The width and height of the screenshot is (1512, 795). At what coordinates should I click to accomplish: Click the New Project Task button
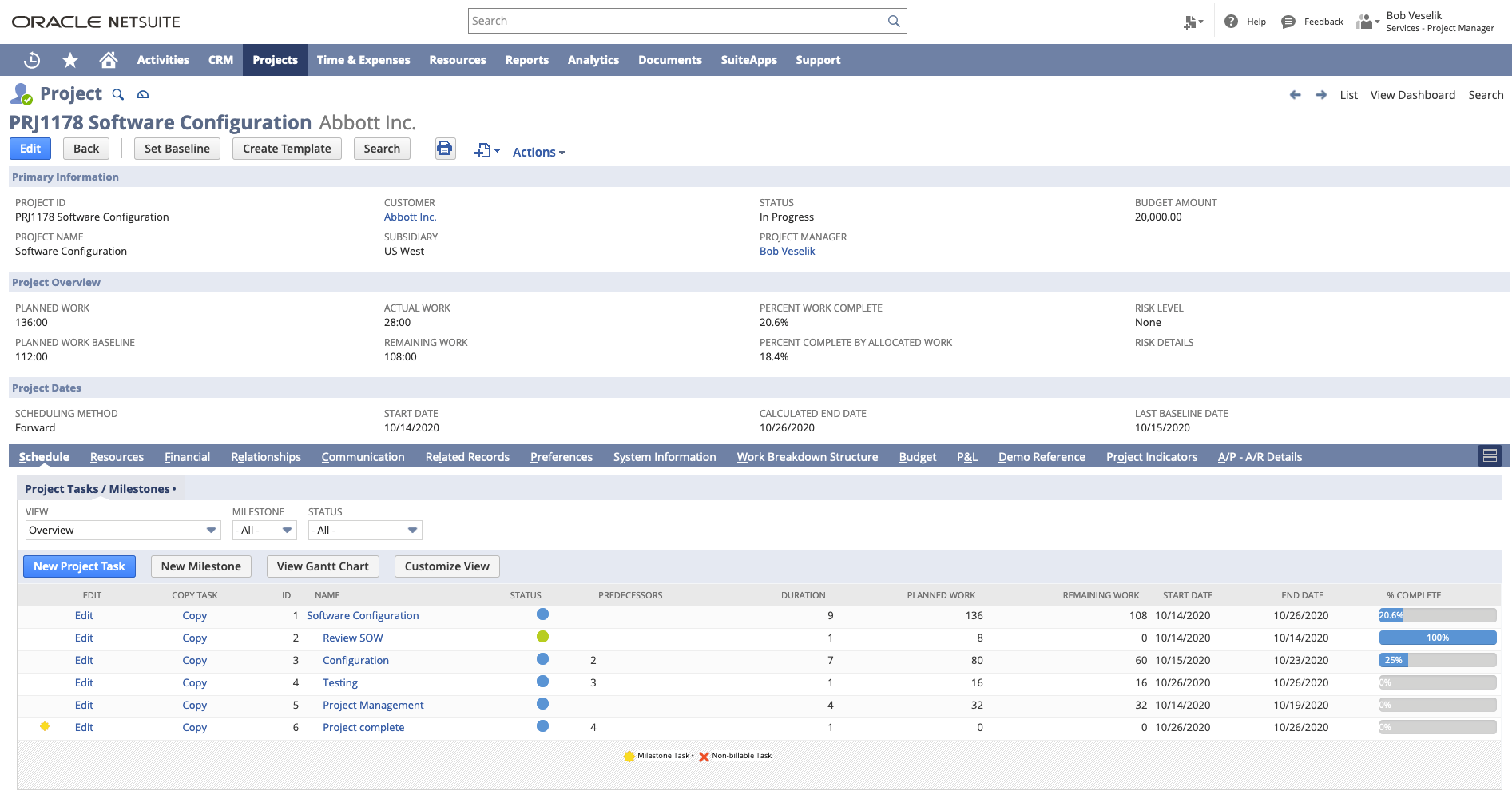(79, 566)
